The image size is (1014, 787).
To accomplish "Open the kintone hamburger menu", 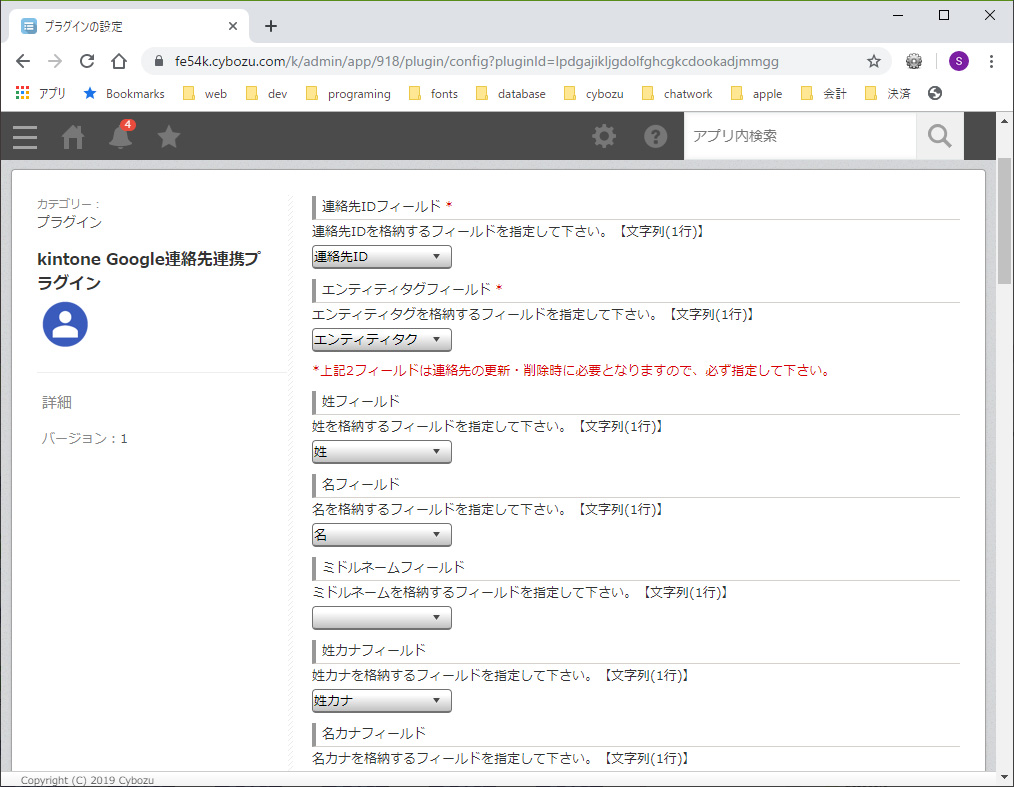I will coord(25,136).
